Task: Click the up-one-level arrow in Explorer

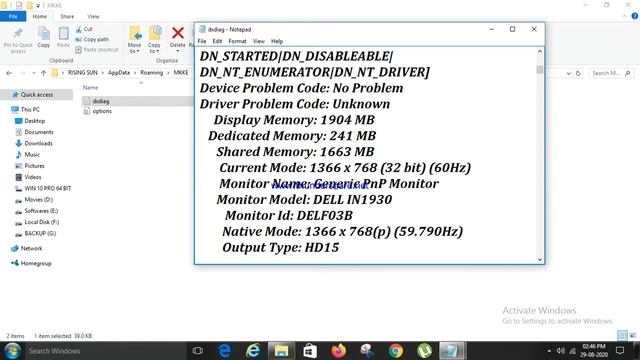Action: click(x=44, y=73)
